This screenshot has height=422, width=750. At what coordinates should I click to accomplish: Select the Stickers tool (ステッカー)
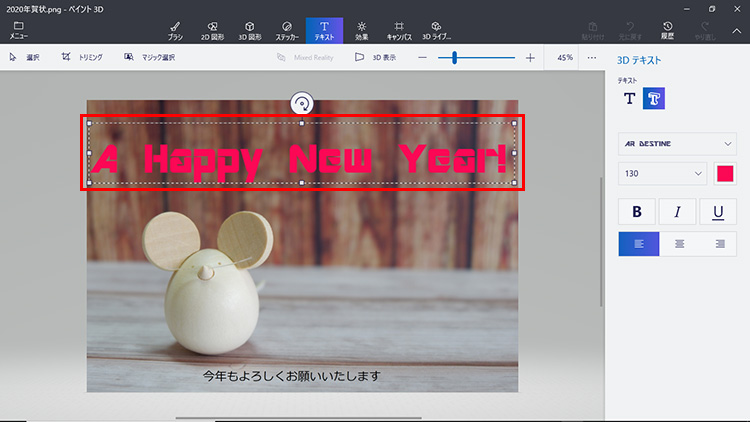(x=287, y=29)
